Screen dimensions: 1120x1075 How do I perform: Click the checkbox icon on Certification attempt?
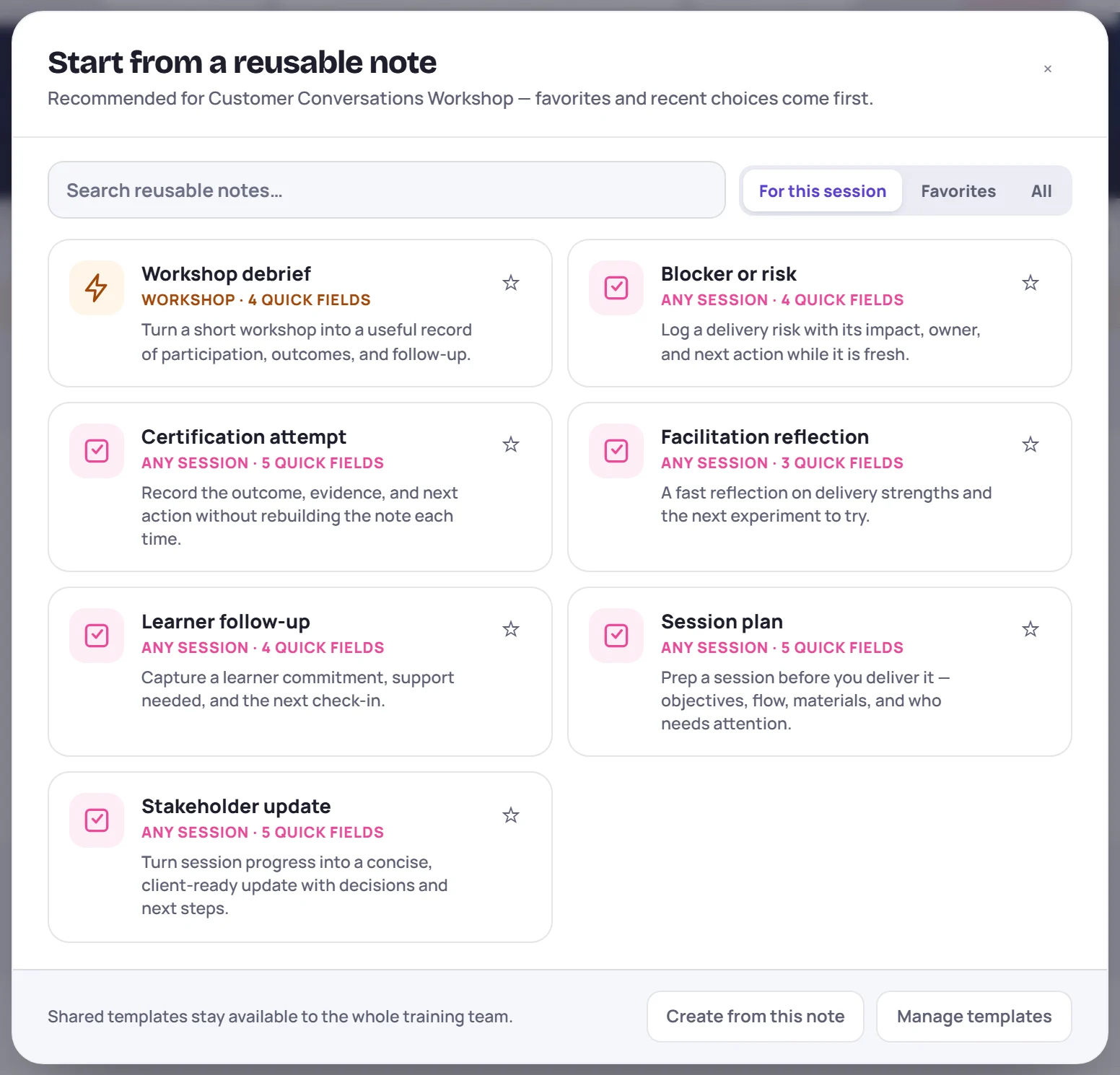(x=97, y=451)
